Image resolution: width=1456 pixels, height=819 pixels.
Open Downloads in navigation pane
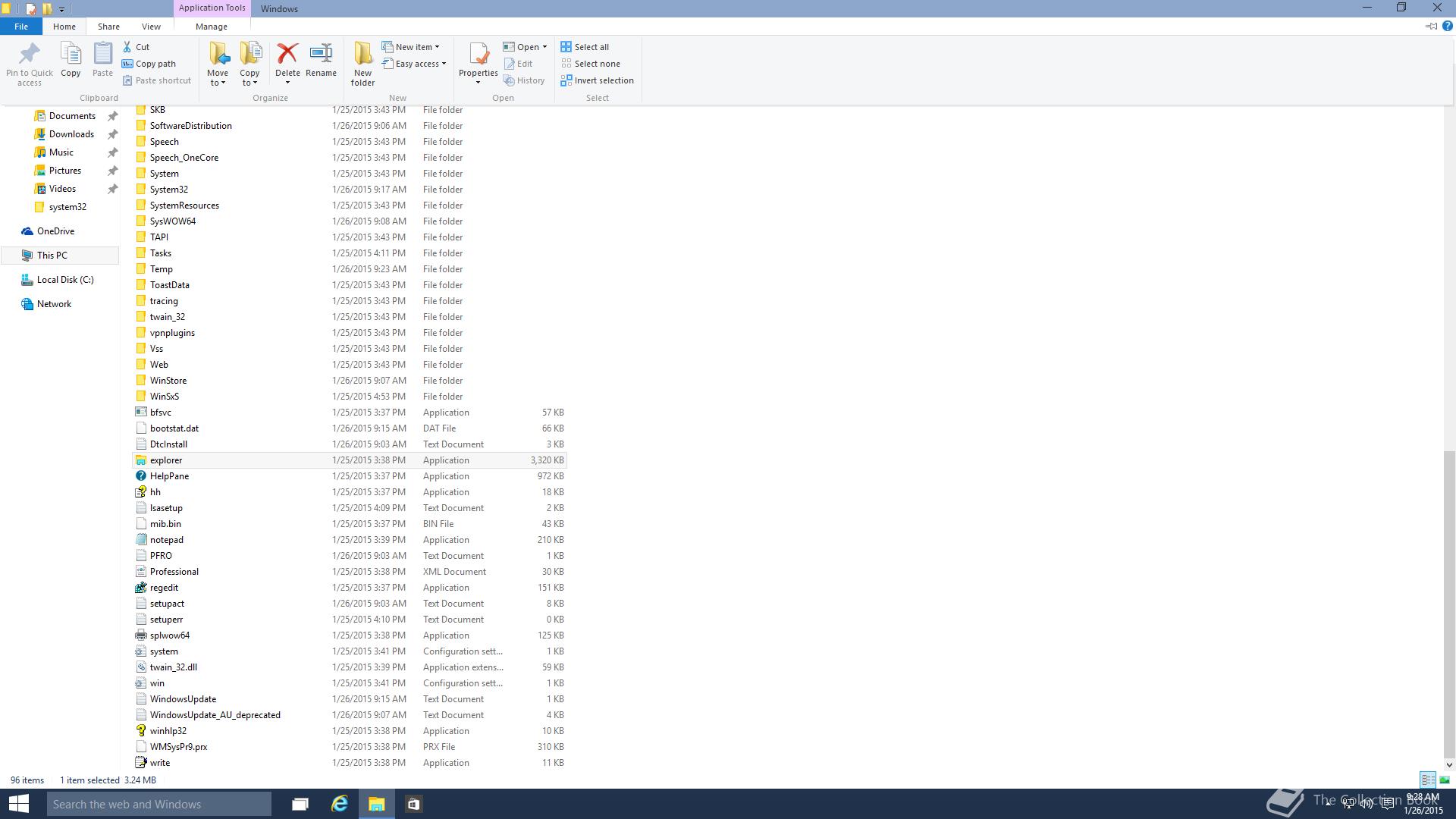click(x=71, y=134)
